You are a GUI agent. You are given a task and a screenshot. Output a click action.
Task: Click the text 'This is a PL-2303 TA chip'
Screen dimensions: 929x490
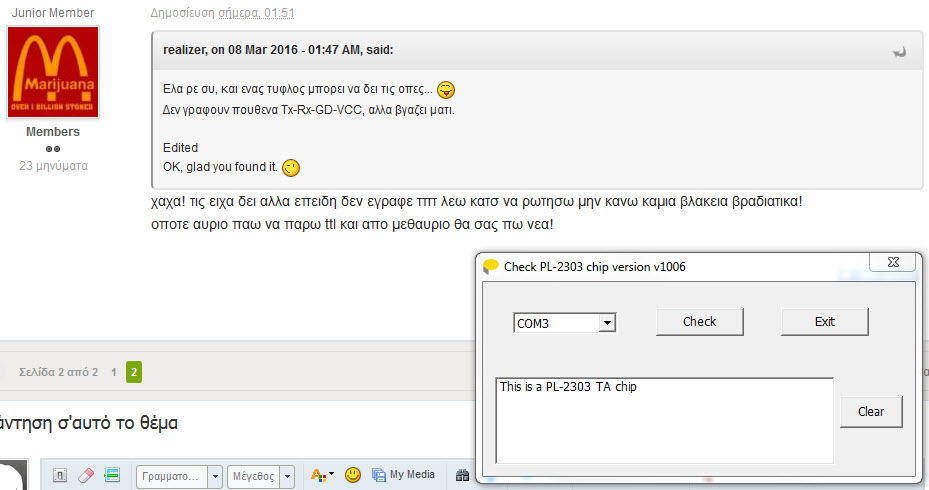(x=568, y=387)
